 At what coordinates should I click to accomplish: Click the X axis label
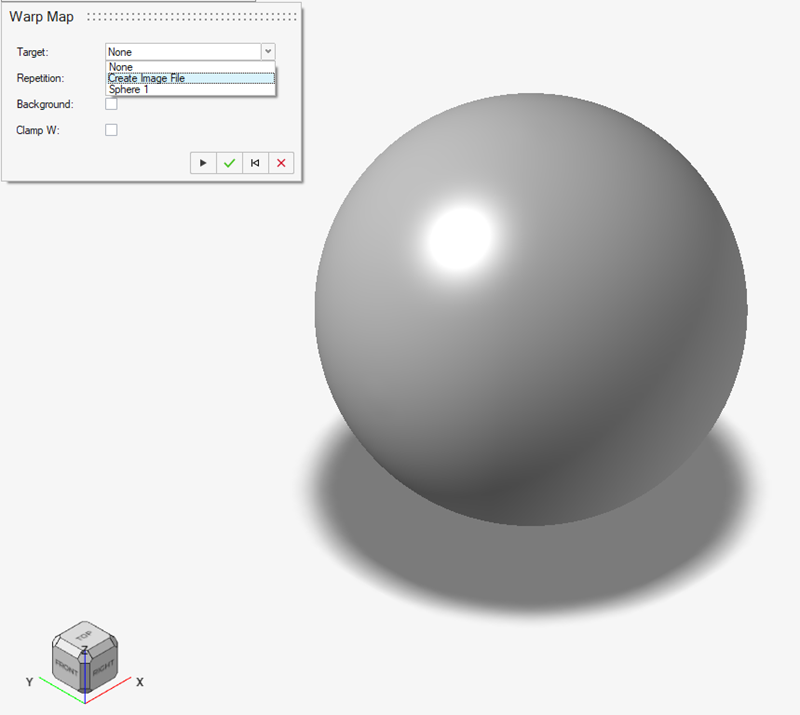[140, 682]
